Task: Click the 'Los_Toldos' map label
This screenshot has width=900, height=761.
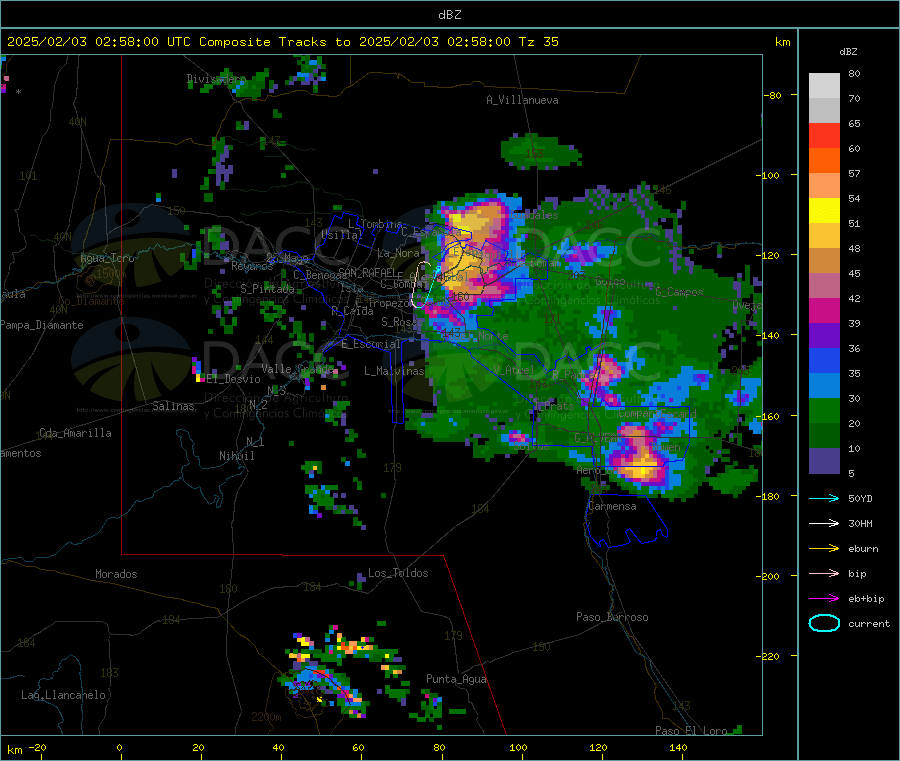Action: pyautogui.click(x=398, y=573)
